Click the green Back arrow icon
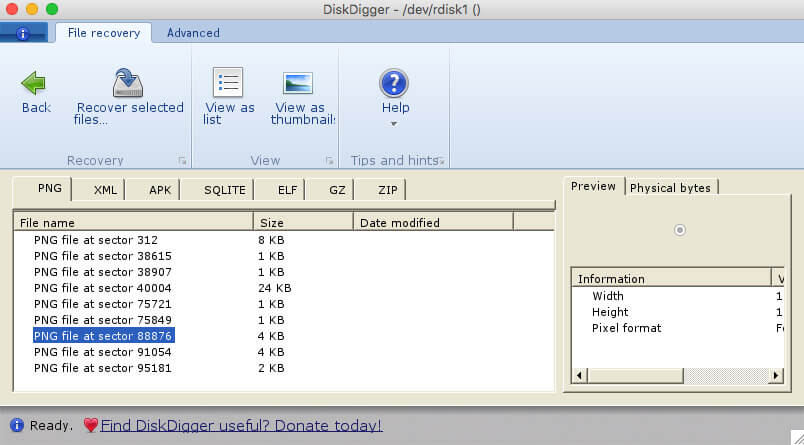 (x=34, y=83)
